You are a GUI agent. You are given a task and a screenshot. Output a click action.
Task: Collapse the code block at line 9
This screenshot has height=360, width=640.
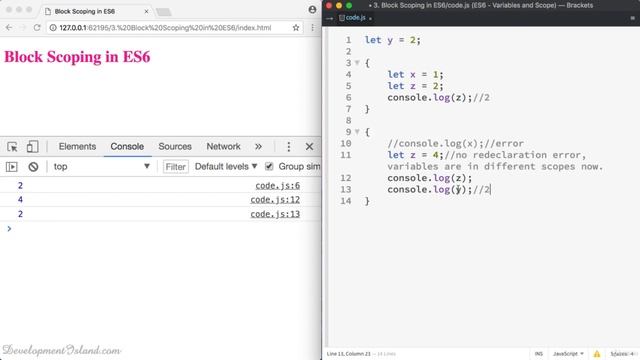[357, 132]
